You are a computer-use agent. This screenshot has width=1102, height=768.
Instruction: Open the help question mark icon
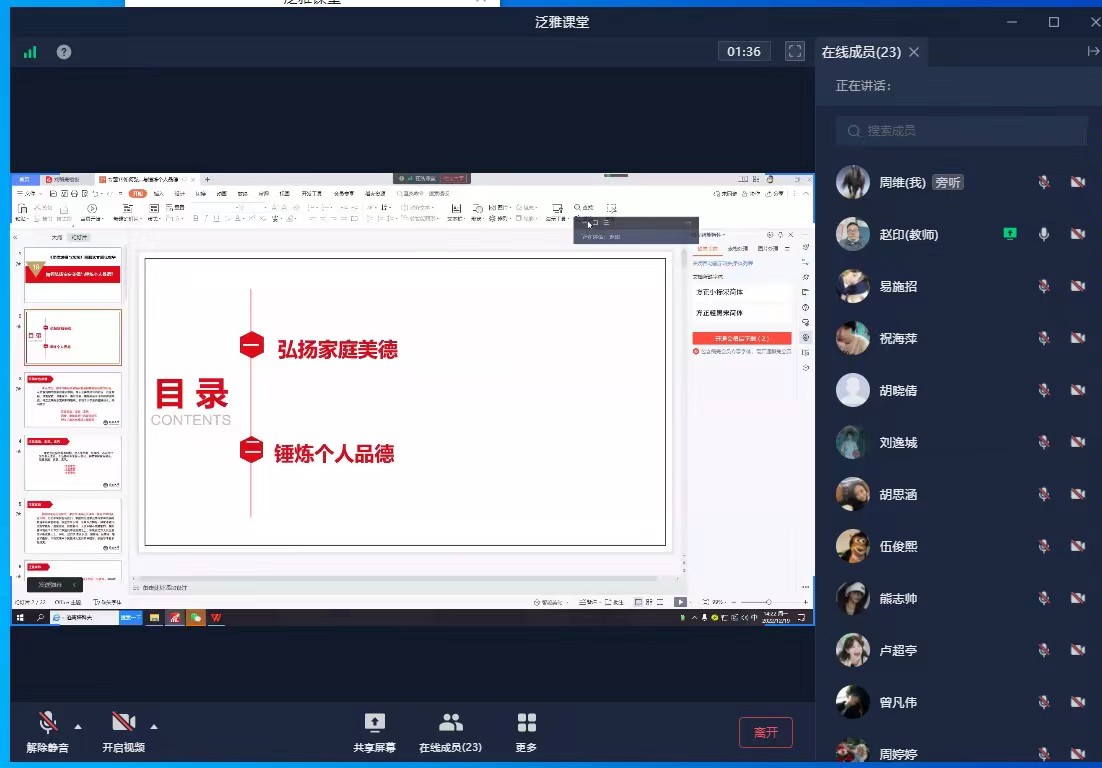click(64, 52)
